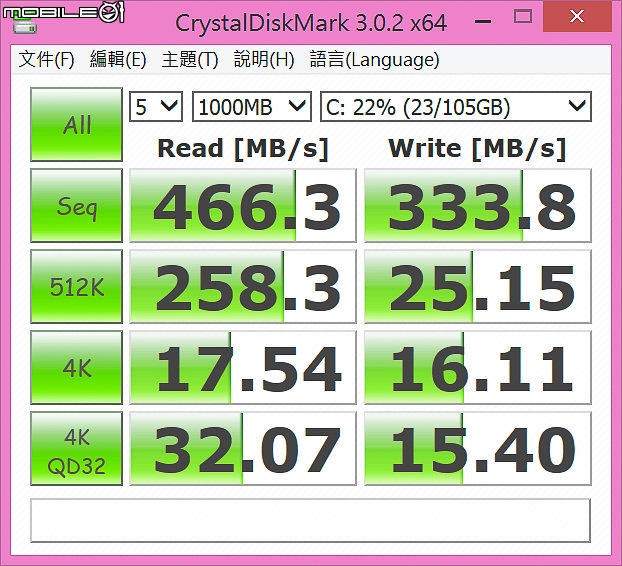Open the 說明(H) menu

click(264, 59)
